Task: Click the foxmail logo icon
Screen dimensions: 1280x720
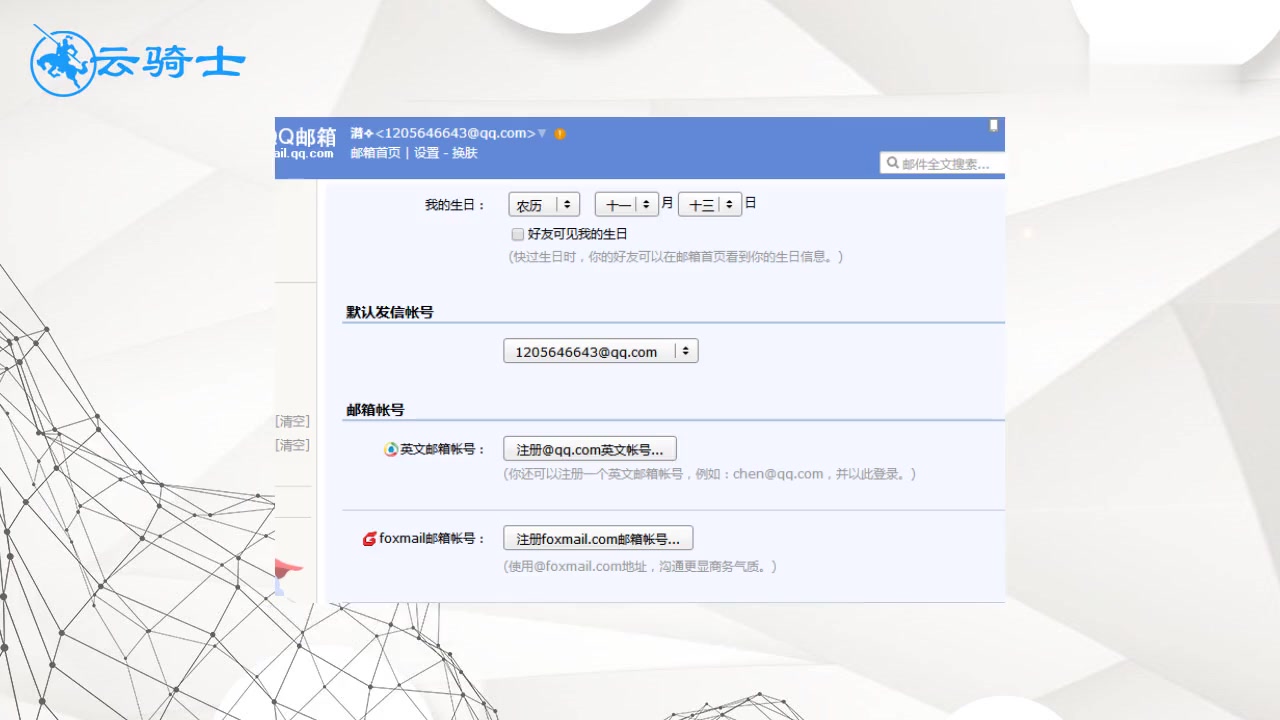Action: tap(369, 539)
